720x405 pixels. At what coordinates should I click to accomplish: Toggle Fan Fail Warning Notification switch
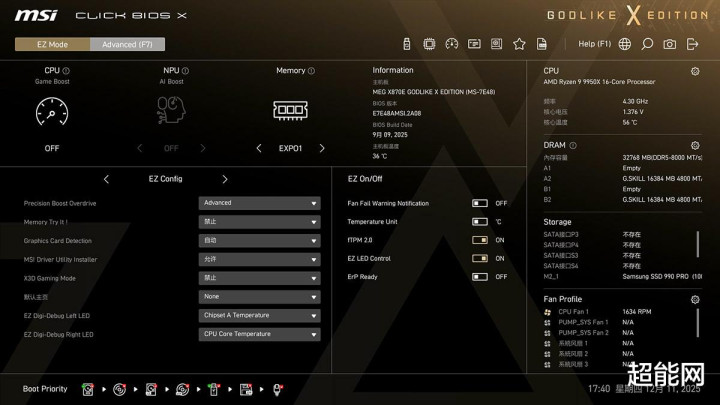(480, 203)
